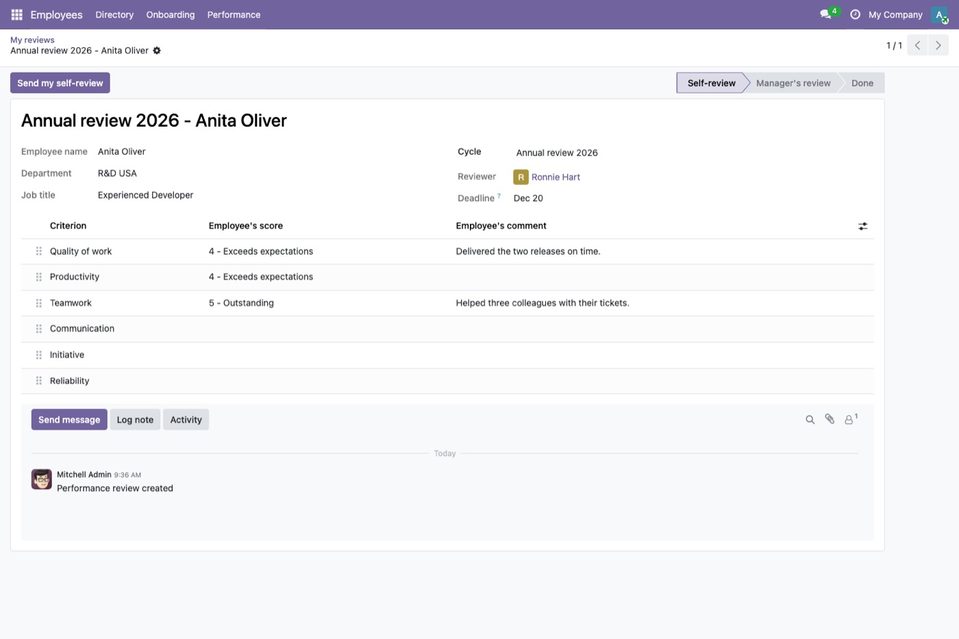This screenshot has height=639, width=959.
Task: Click Mitchell Admin's chatter avatar
Action: pos(42,479)
